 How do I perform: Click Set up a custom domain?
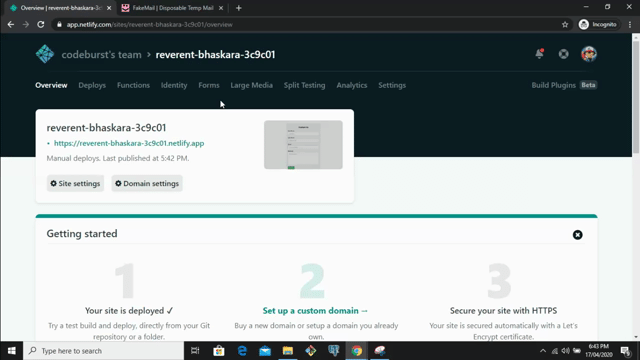click(x=315, y=311)
